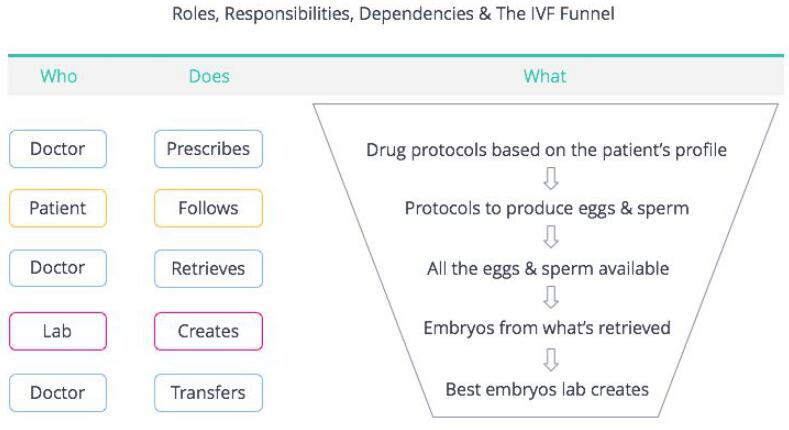Click the Drug protocols based on patient's profile text
This screenshot has height=430, width=789.
[x=546, y=150]
